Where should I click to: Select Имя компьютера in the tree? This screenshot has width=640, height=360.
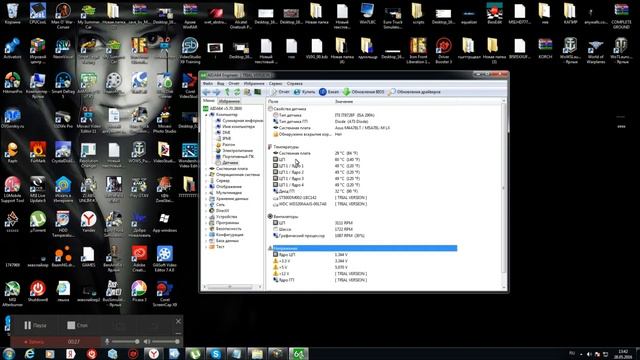click(236, 127)
